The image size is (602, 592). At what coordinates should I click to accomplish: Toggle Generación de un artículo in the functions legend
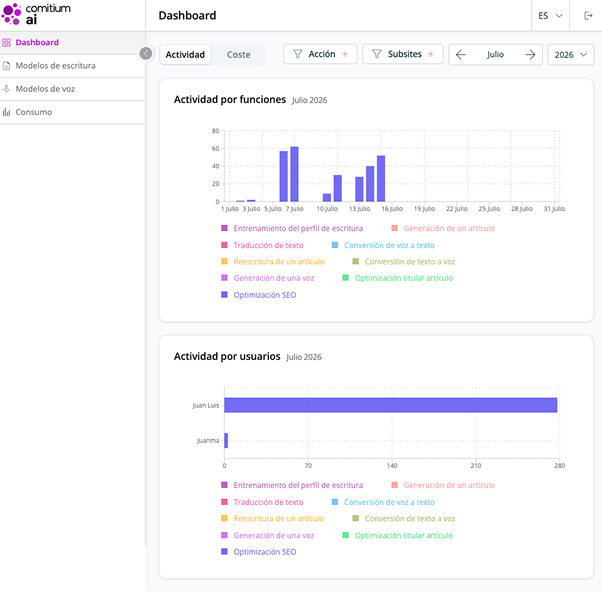tap(443, 228)
